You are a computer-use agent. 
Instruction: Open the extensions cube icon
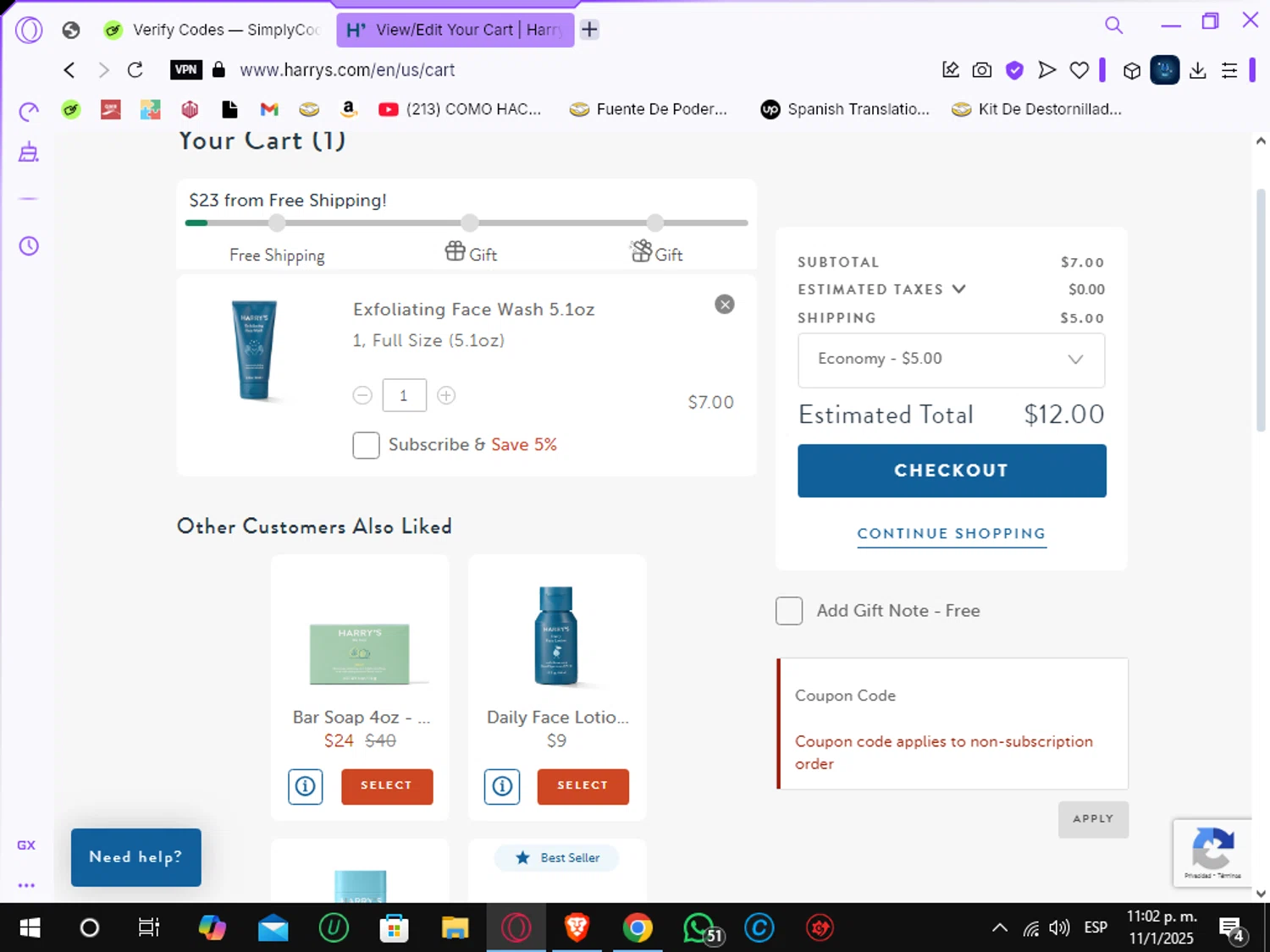click(x=1132, y=71)
